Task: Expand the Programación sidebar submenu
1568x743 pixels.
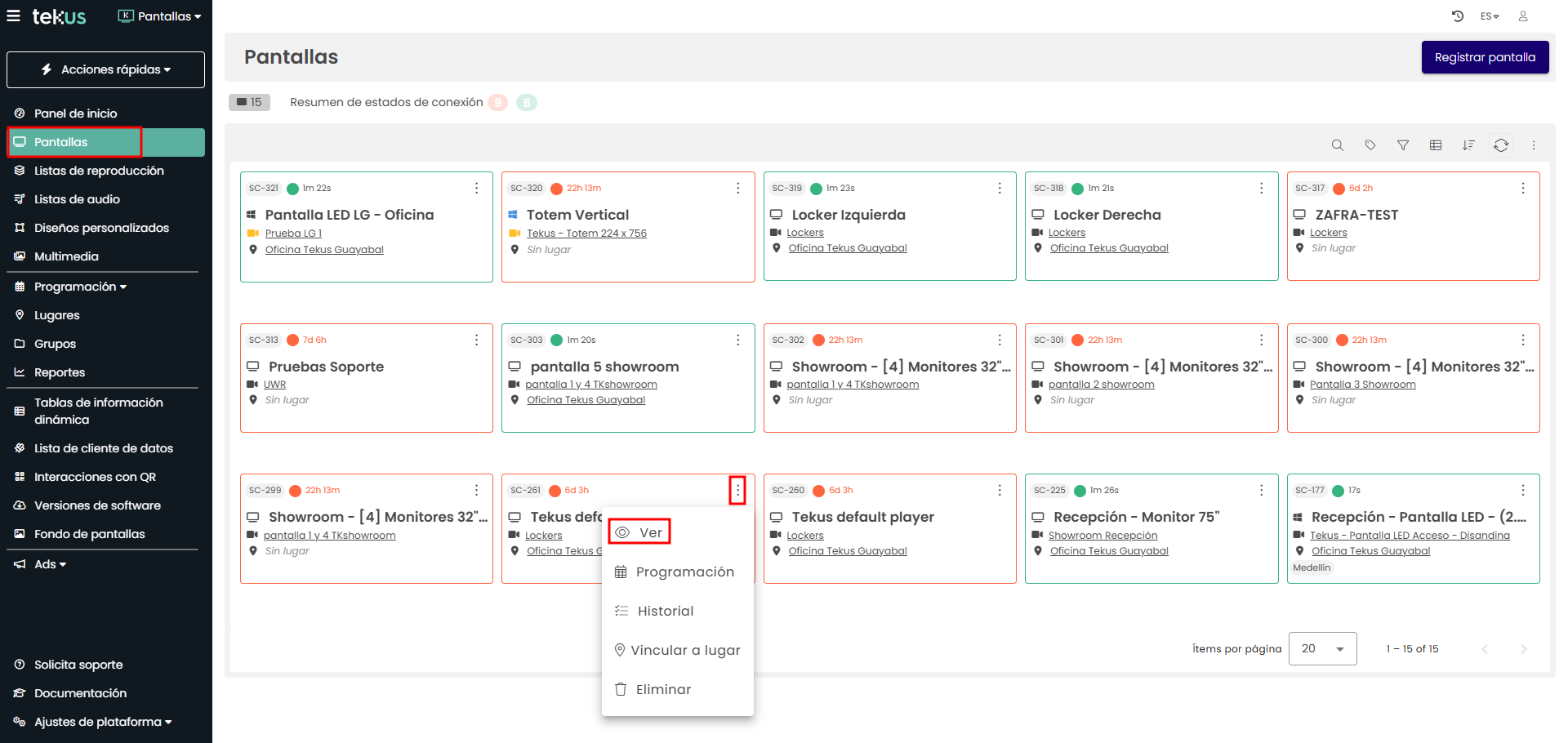Action: [x=80, y=287]
